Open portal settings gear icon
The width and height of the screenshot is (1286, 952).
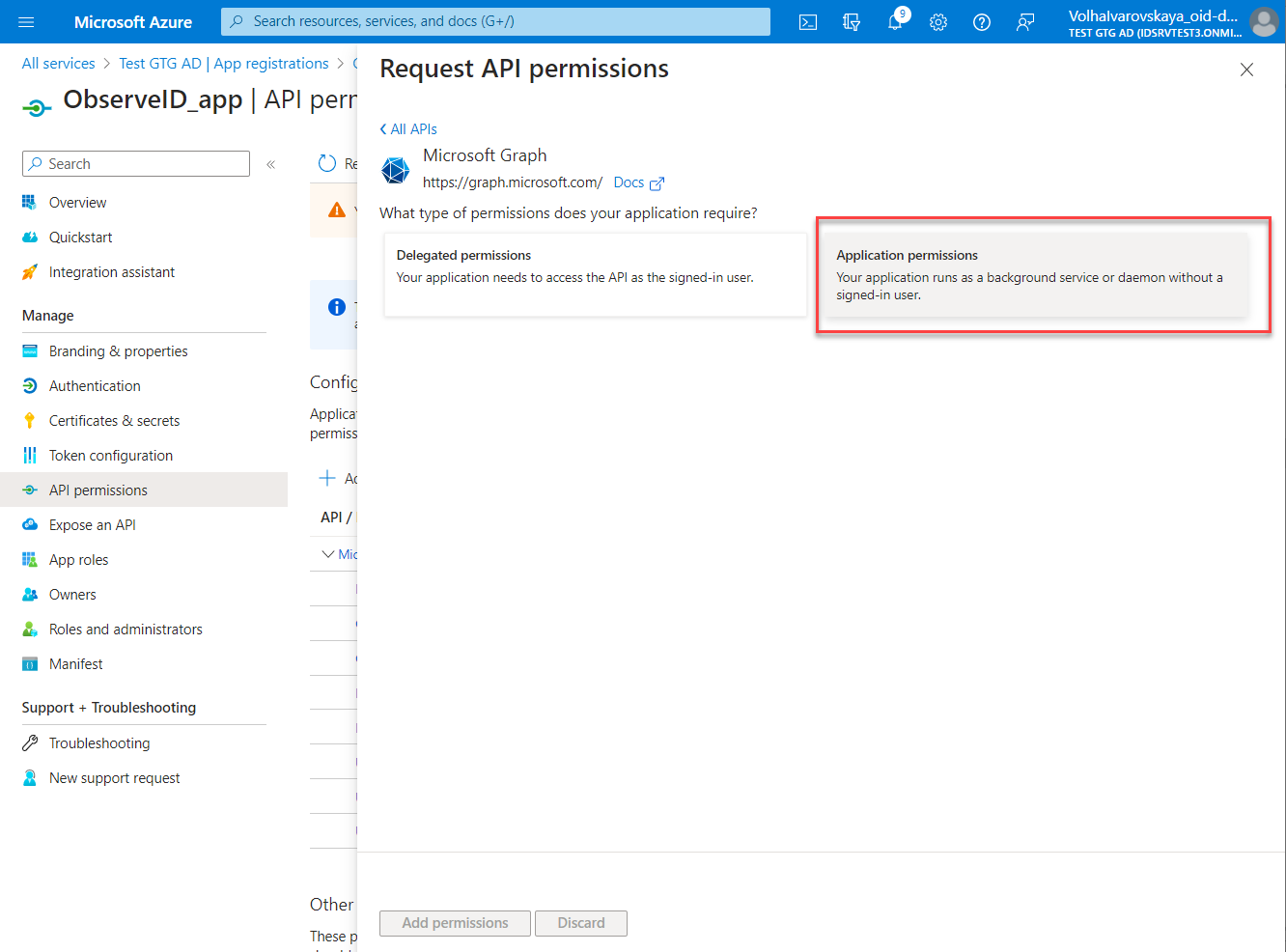pyautogui.click(x=938, y=22)
